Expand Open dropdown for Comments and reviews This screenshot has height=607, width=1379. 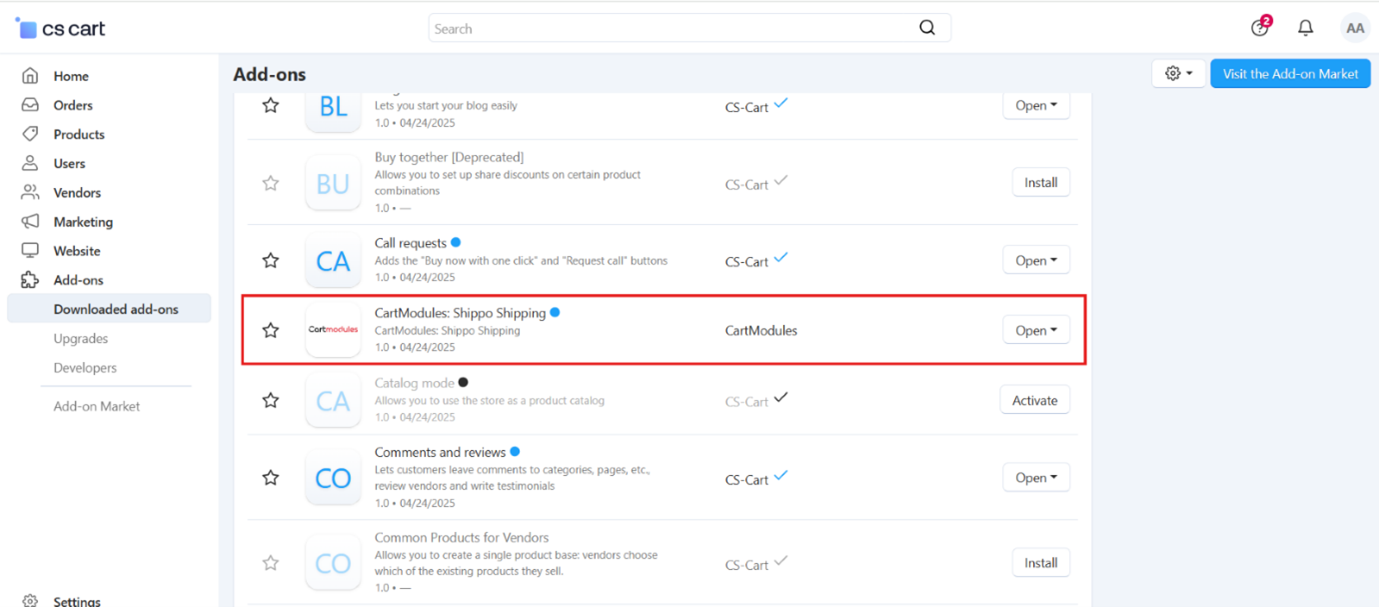click(x=1036, y=477)
